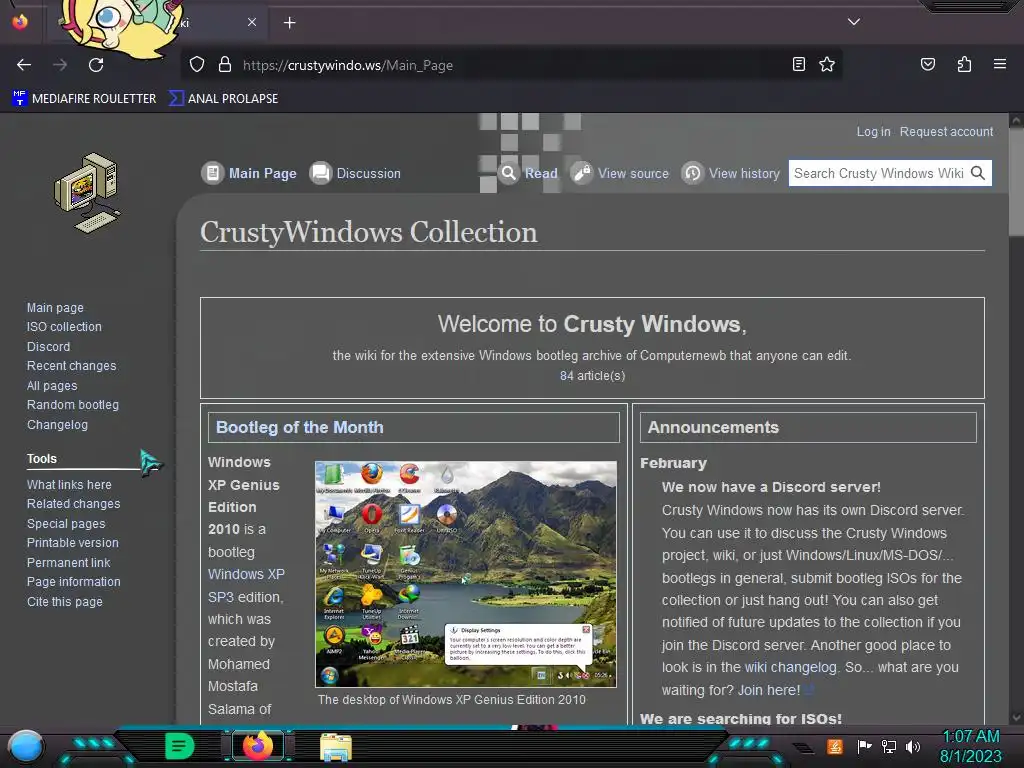Open the Genius Edition desktop thumbnail

466,574
